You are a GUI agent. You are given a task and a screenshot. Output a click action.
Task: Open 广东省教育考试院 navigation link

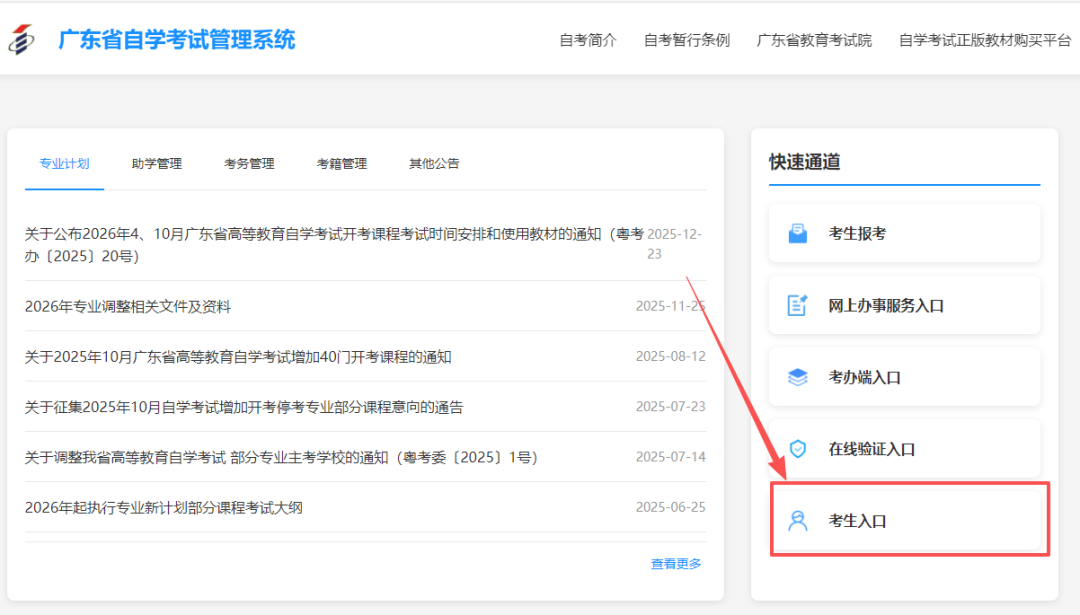click(814, 41)
